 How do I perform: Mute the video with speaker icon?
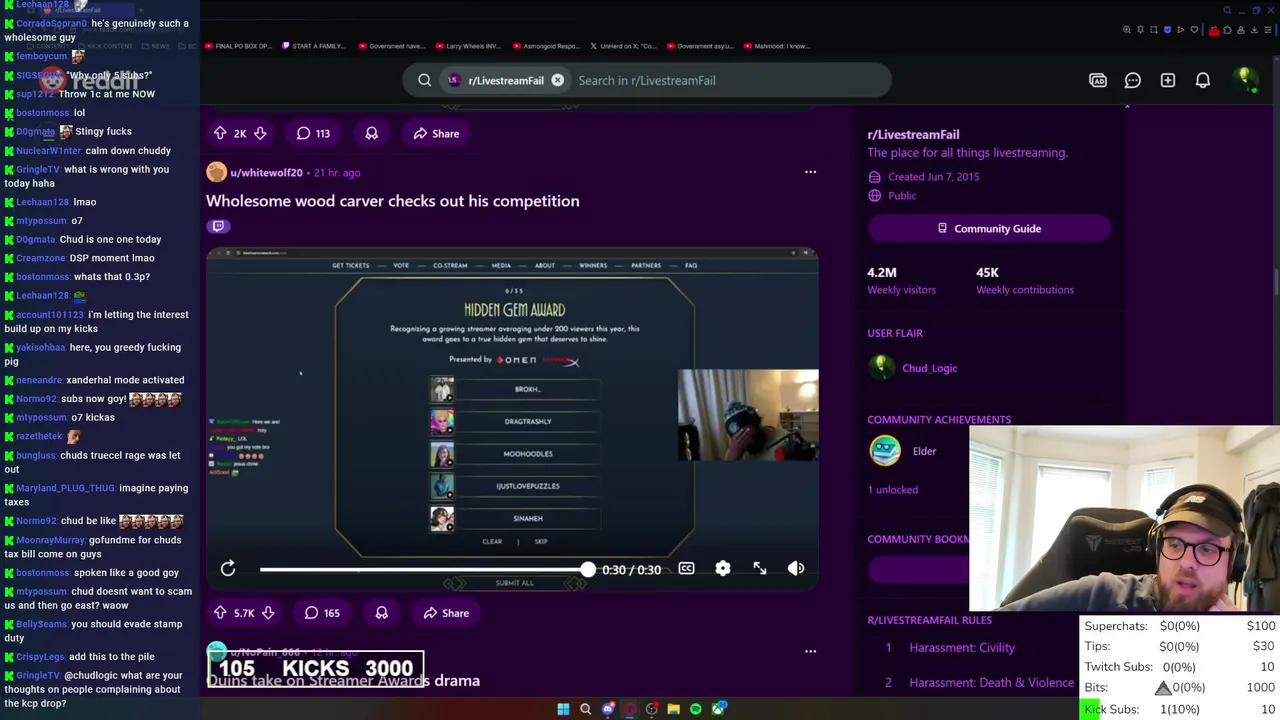point(796,568)
